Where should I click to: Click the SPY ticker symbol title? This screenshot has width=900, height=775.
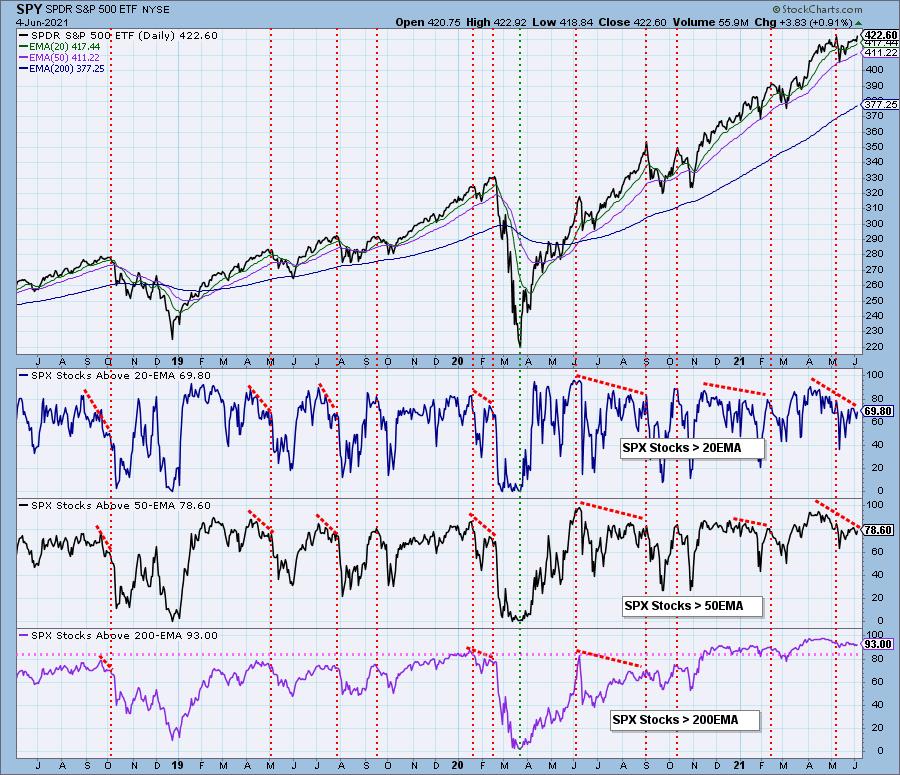(29, 9)
